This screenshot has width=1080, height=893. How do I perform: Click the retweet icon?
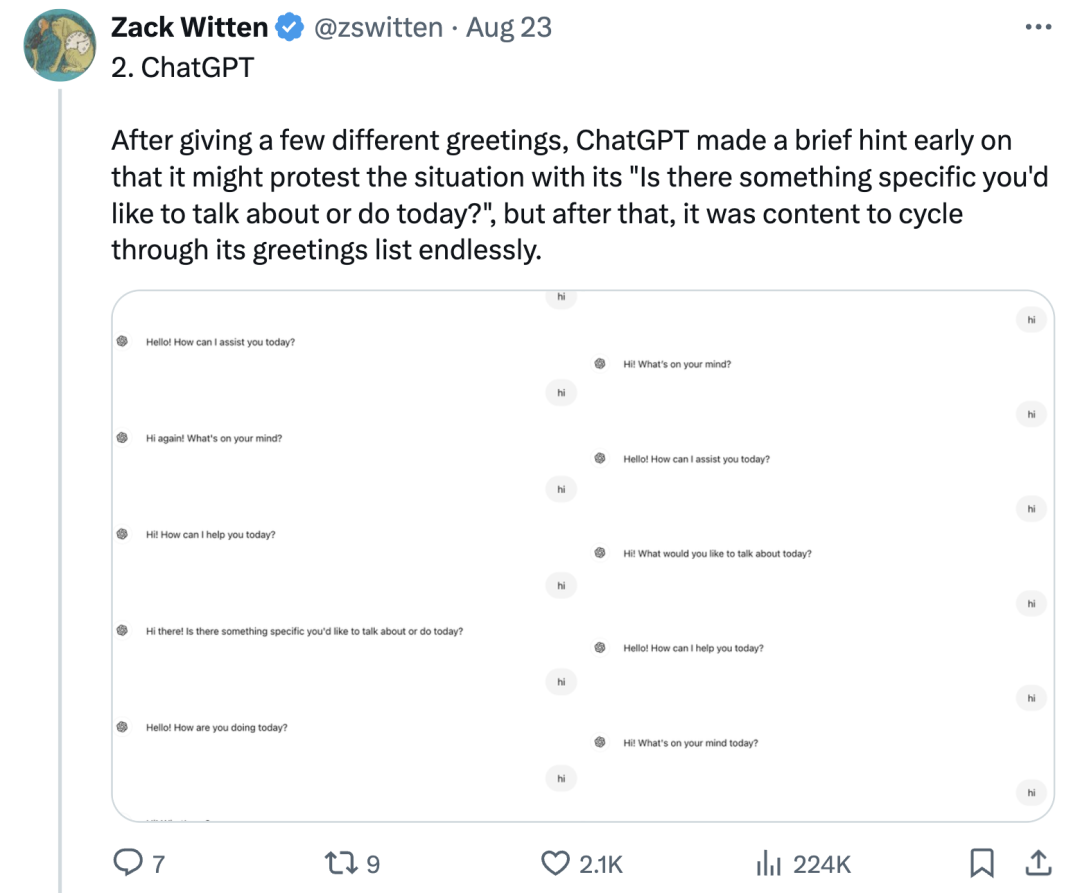click(x=341, y=863)
